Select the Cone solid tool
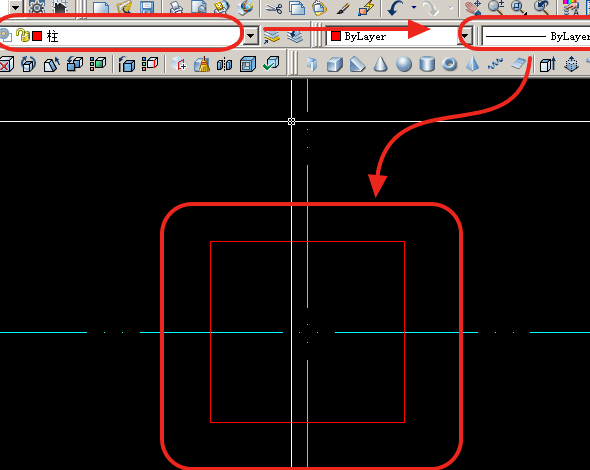590x470 pixels. (x=381, y=64)
